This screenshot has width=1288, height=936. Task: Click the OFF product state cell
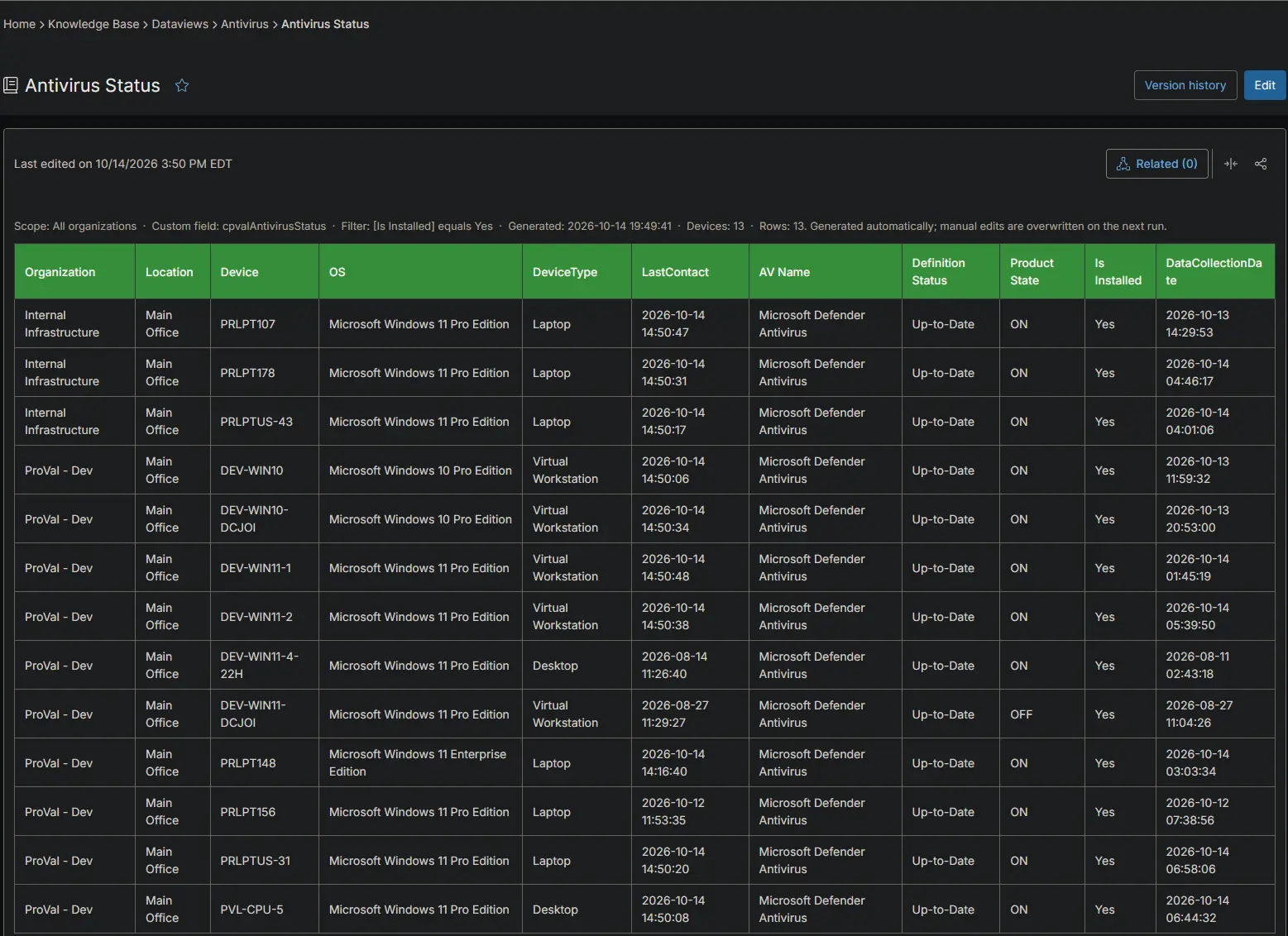pos(1042,714)
